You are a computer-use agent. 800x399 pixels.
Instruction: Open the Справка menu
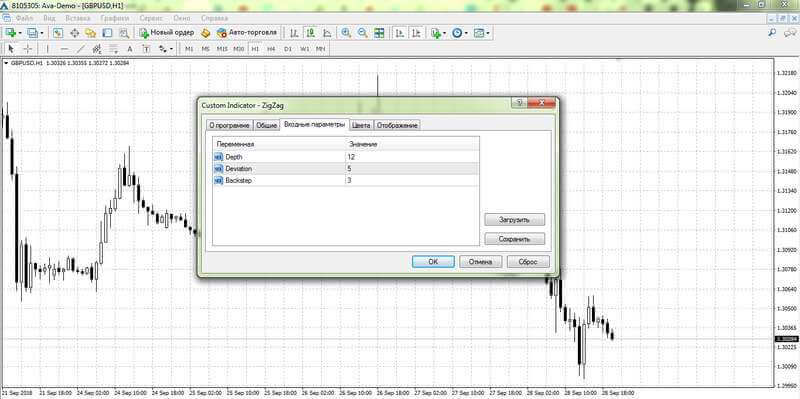coord(214,18)
